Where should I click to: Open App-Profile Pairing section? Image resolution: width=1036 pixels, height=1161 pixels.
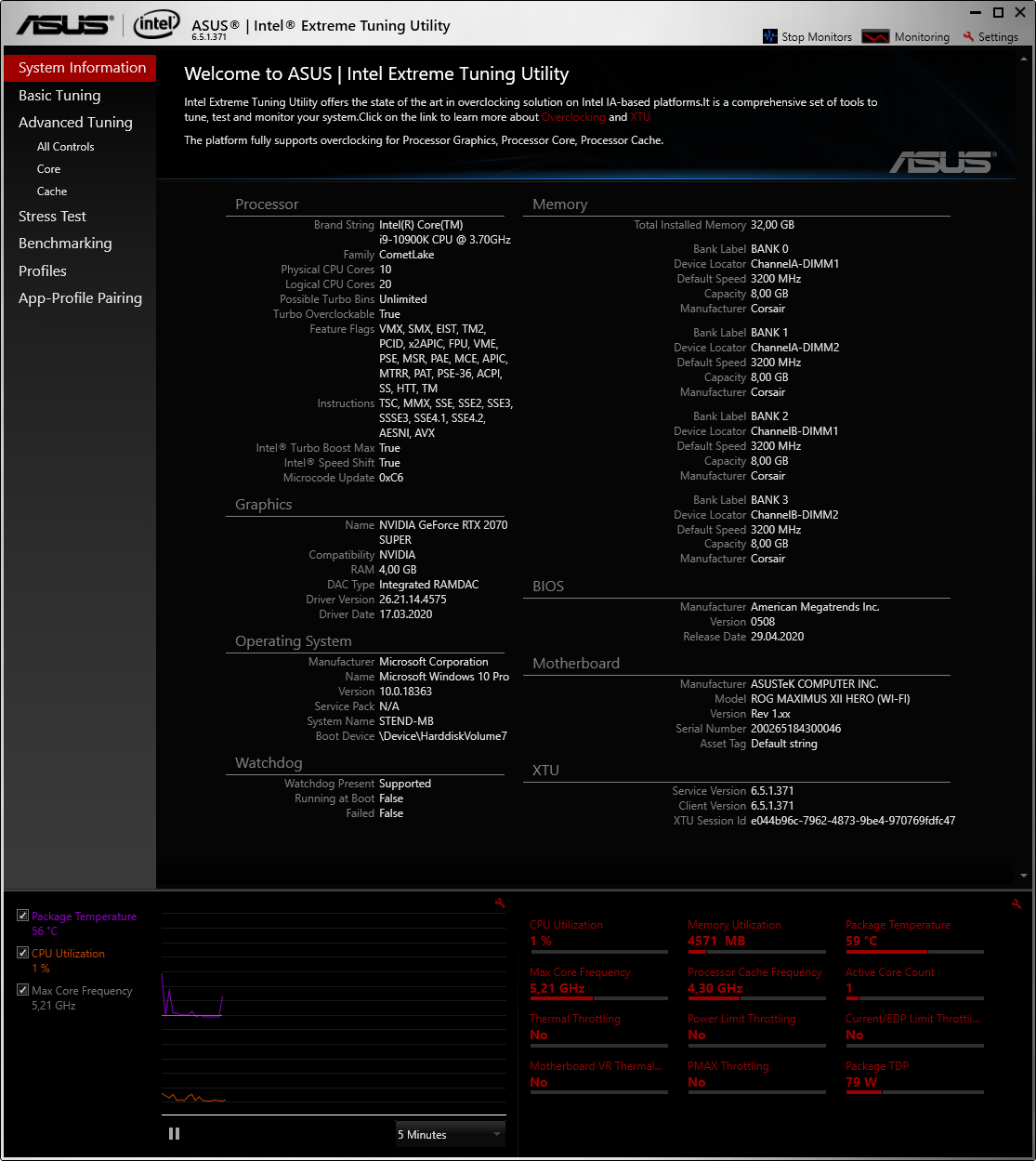[80, 297]
